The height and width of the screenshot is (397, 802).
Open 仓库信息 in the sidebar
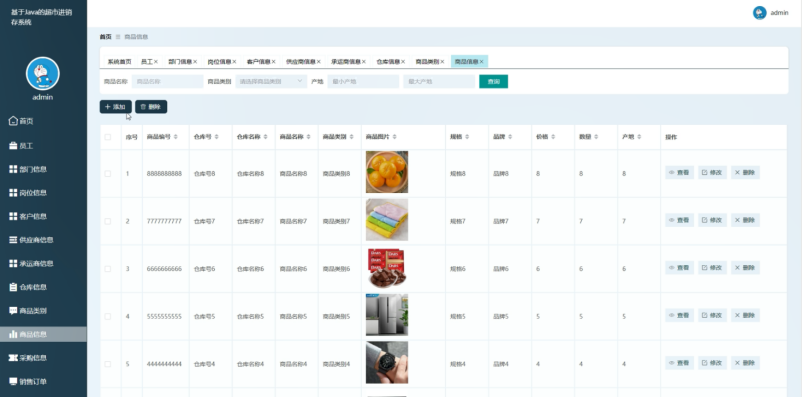click(x=28, y=287)
